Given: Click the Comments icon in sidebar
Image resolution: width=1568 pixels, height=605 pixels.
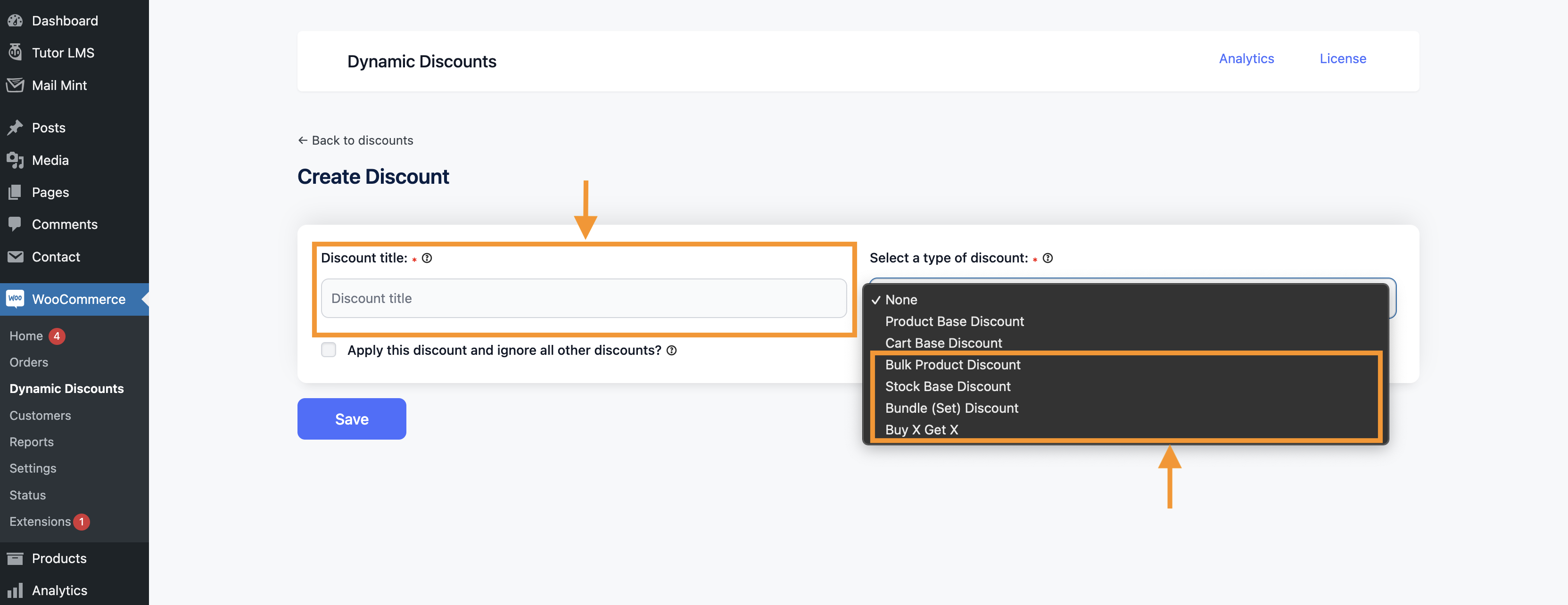Looking at the screenshot, I should (x=14, y=223).
